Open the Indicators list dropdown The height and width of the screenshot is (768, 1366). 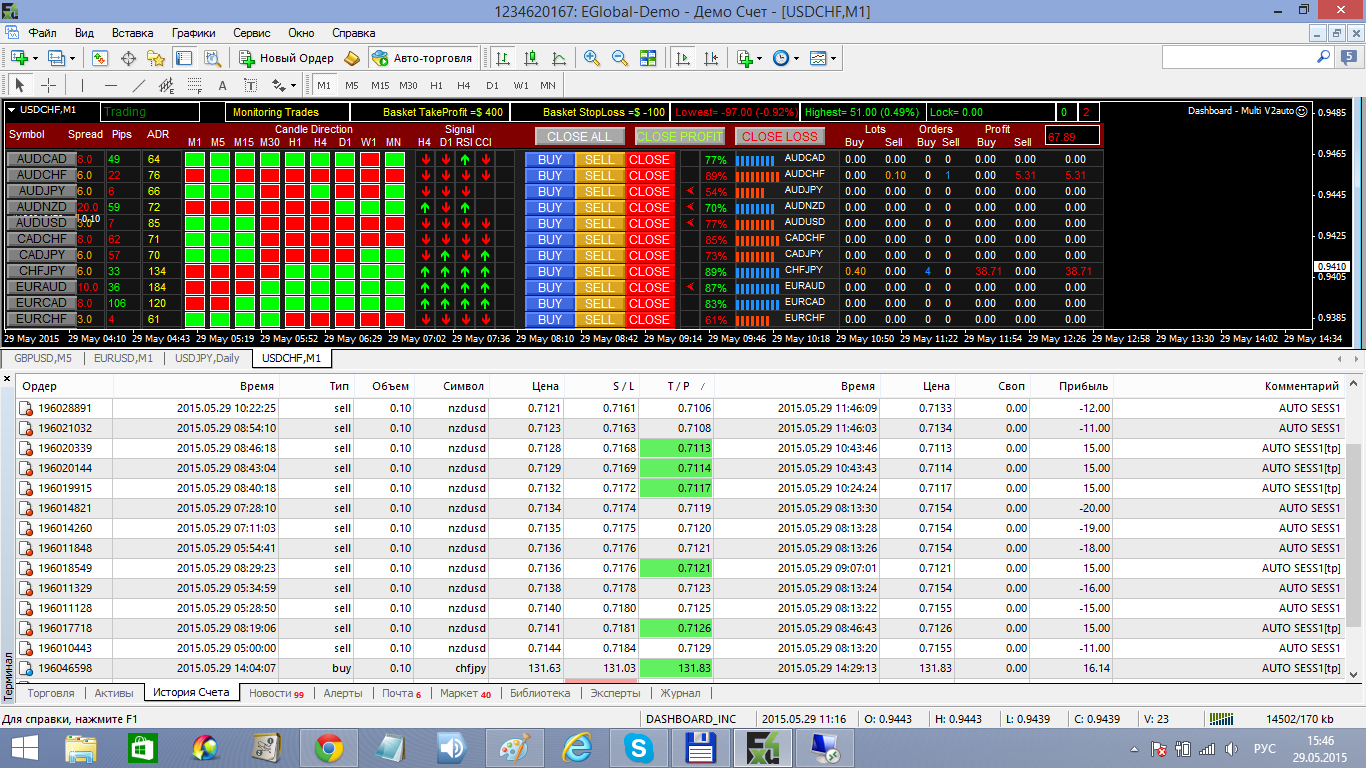(749, 58)
